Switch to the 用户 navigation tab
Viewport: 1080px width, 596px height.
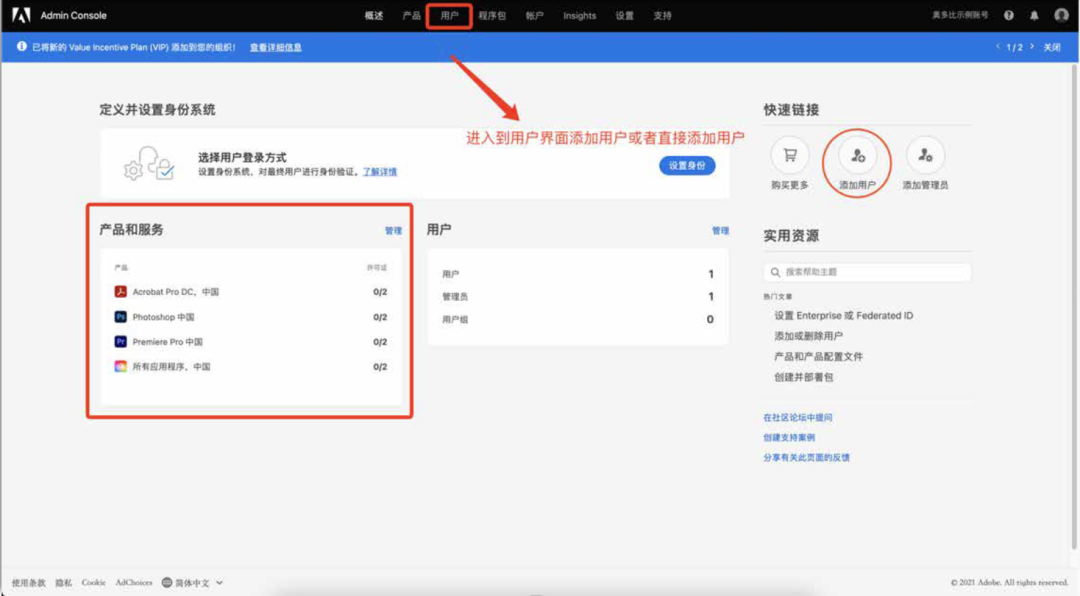pos(448,15)
